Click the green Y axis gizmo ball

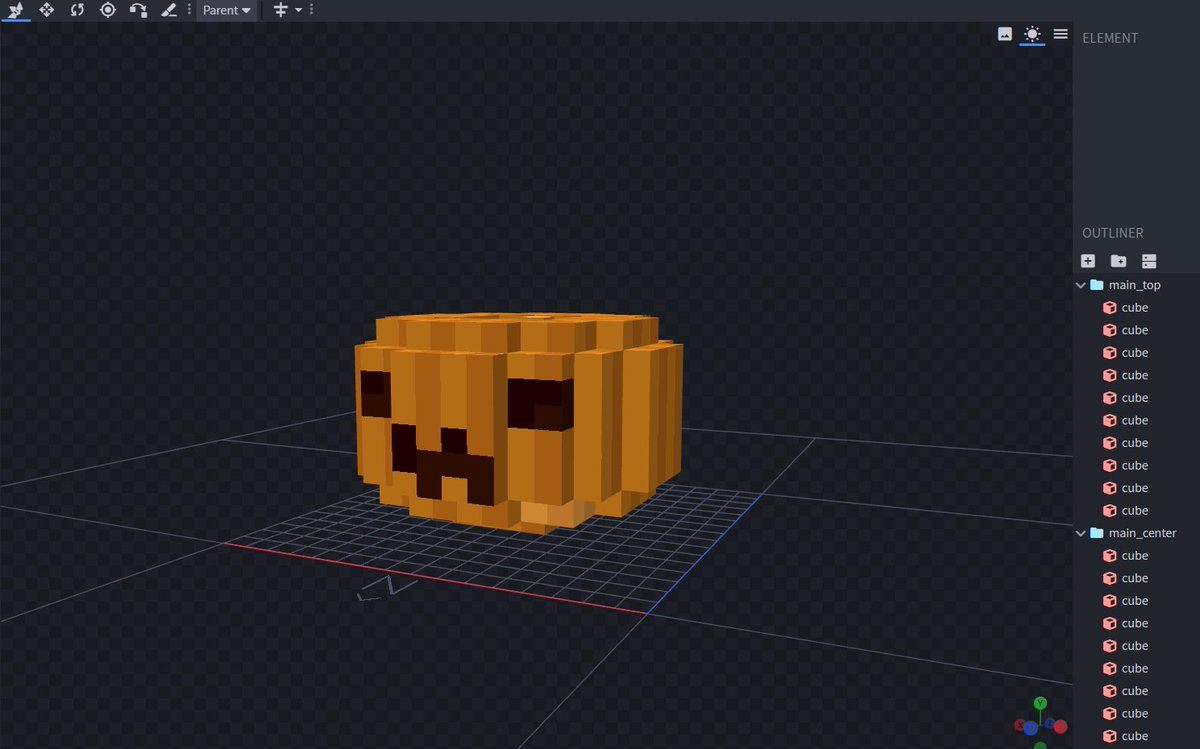(x=1040, y=704)
